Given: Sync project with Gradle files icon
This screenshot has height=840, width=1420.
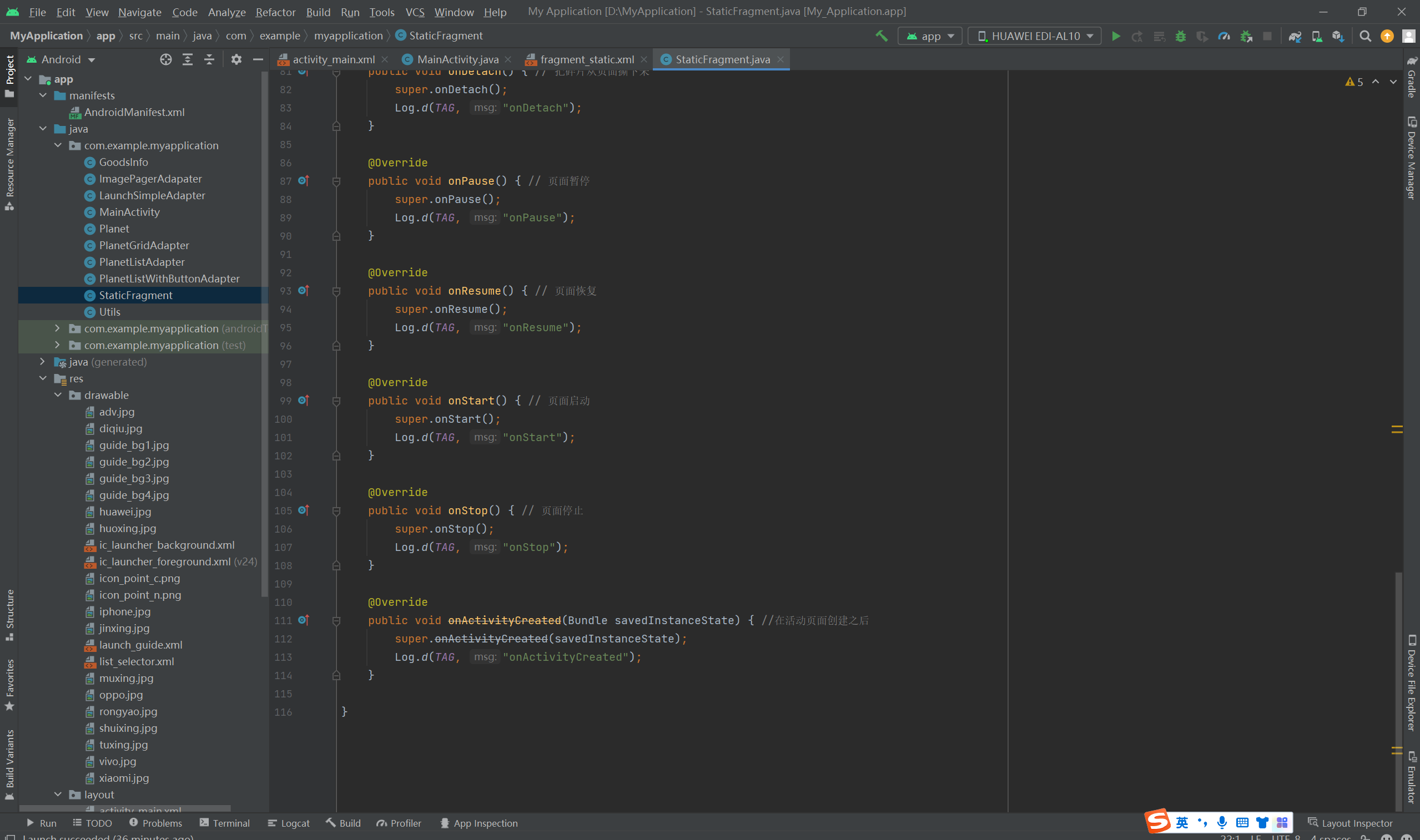Looking at the screenshot, I should [1295, 36].
